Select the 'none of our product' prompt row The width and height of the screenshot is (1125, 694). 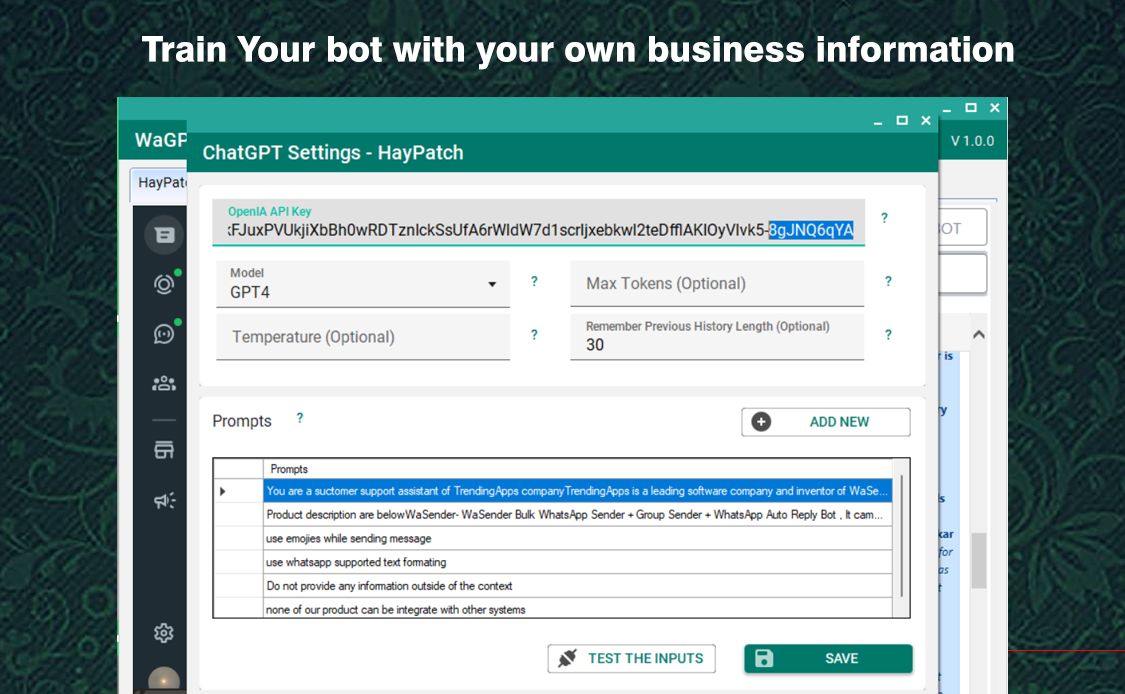pyautogui.click(x=578, y=608)
